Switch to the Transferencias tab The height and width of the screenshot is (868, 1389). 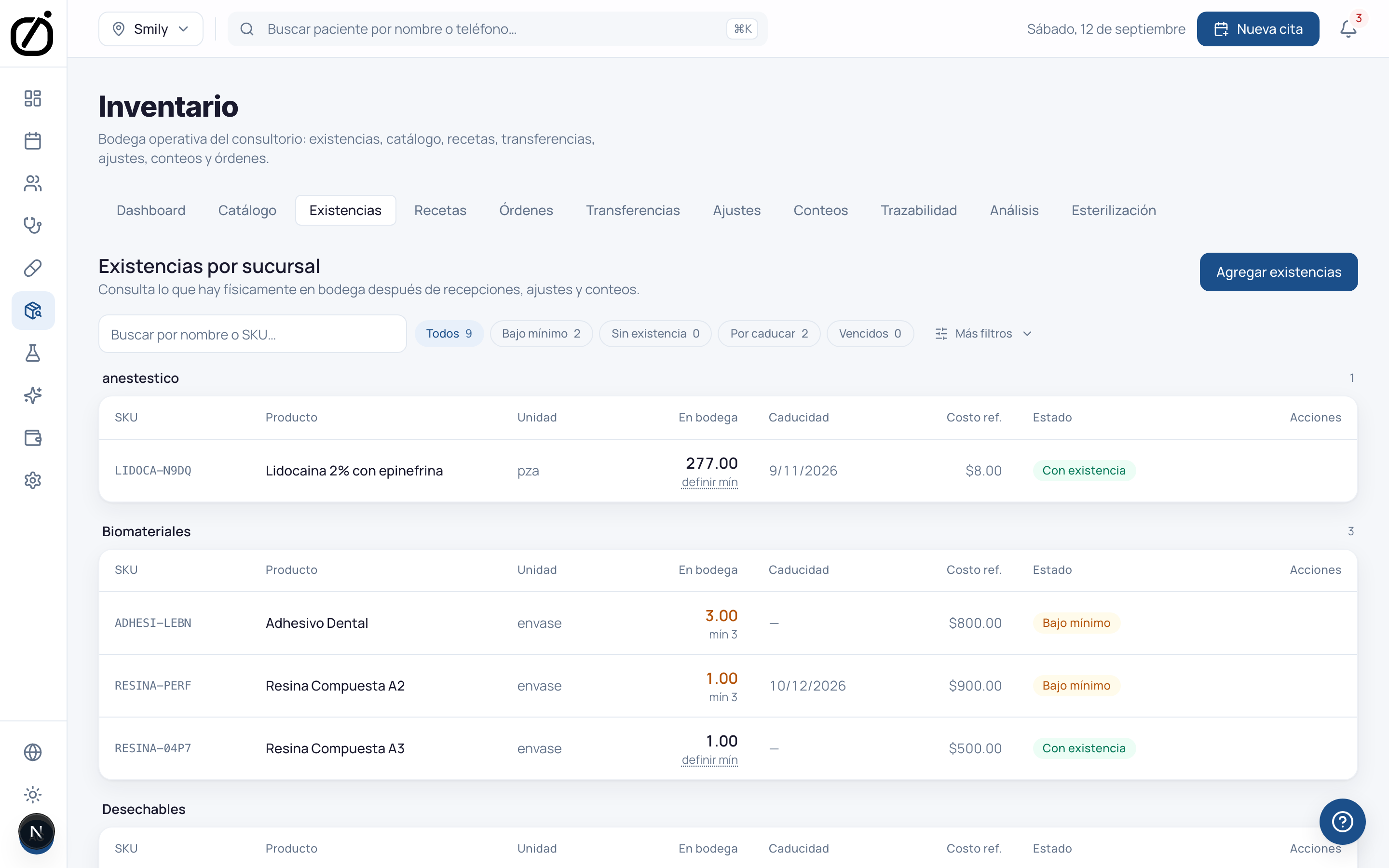[x=632, y=210]
